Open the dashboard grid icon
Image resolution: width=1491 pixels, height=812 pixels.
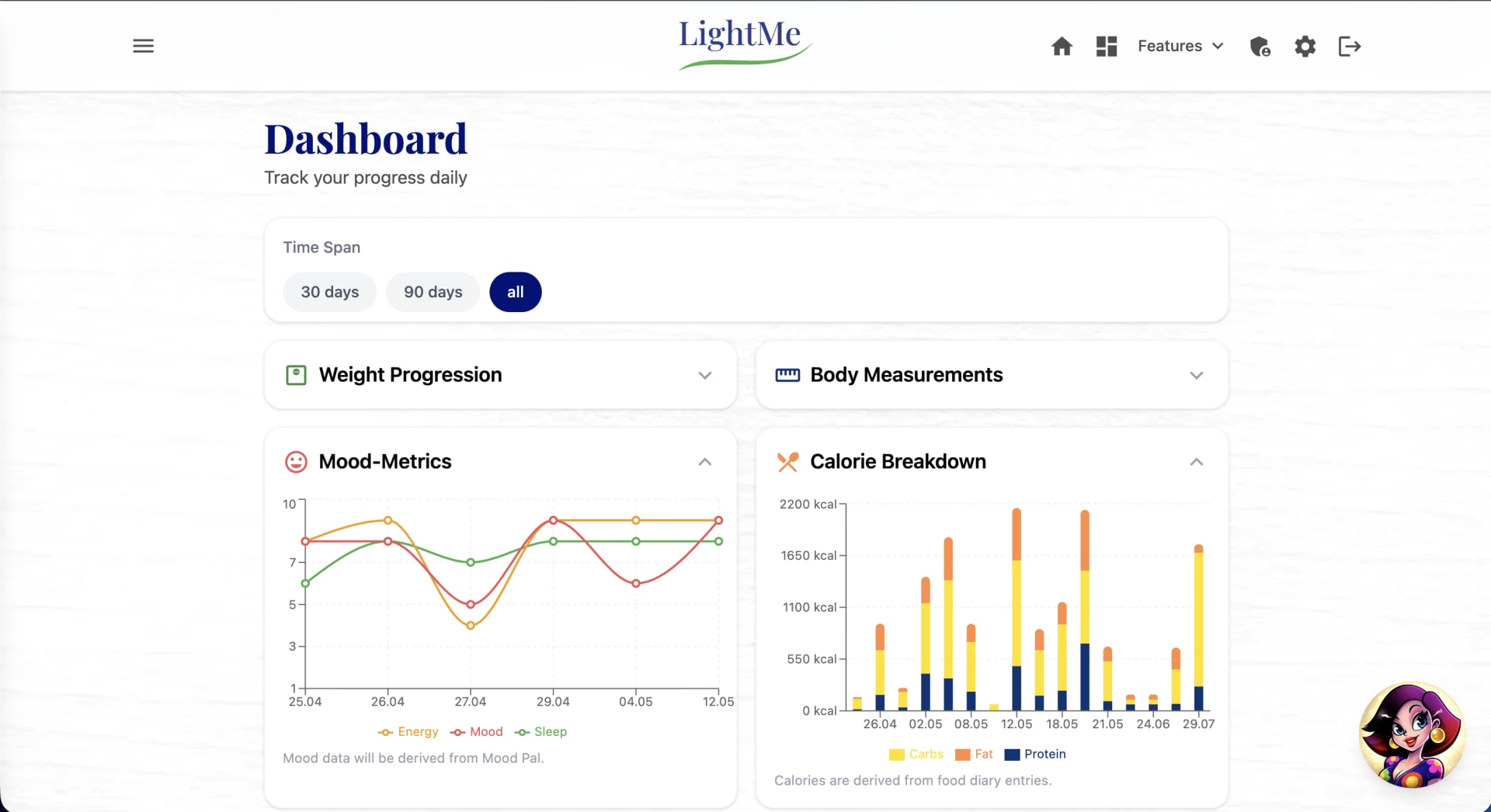pyautogui.click(x=1107, y=47)
